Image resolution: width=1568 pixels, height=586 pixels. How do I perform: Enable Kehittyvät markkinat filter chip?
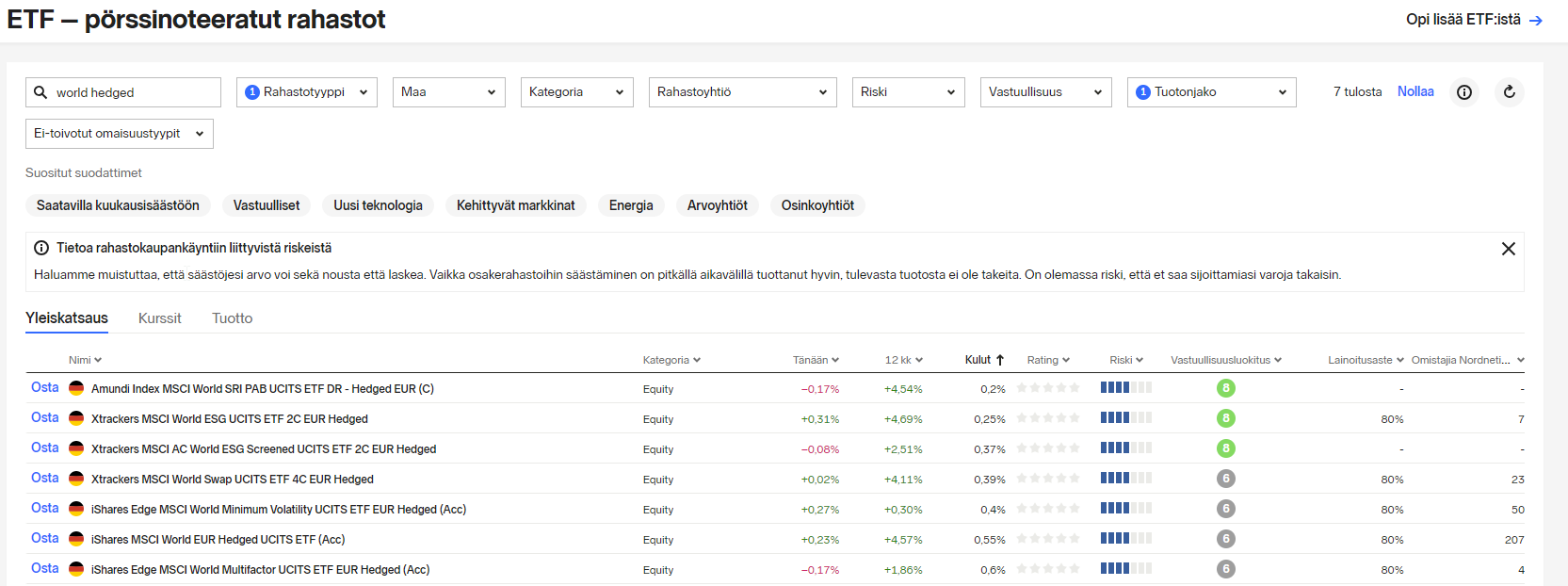(516, 205)
